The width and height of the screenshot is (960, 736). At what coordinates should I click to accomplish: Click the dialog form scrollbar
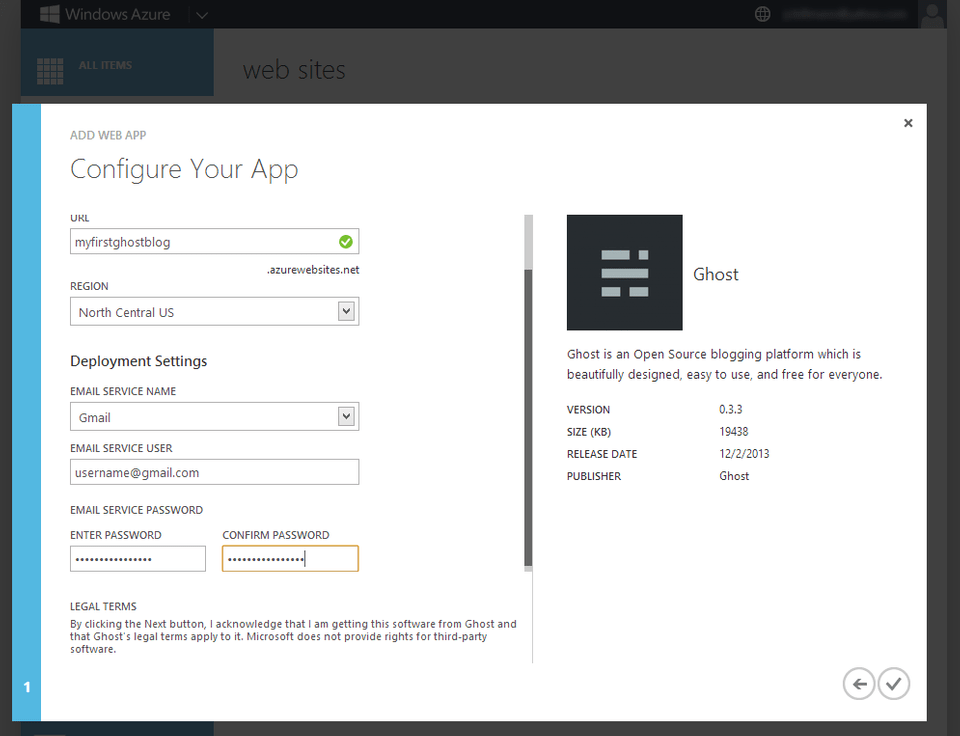pyautogui.click(x=528, y=419)
